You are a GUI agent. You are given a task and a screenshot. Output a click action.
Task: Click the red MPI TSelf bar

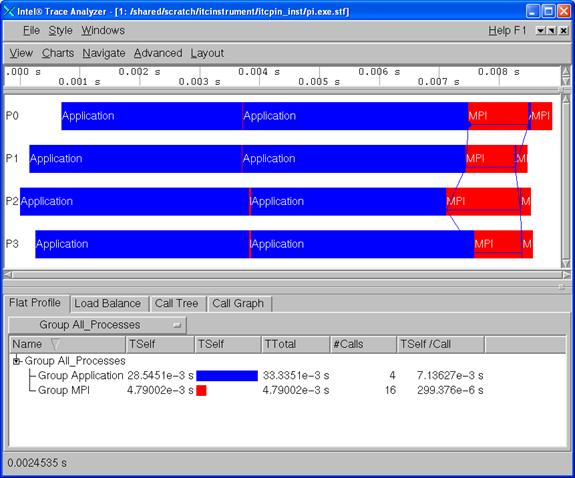point(201,390)
